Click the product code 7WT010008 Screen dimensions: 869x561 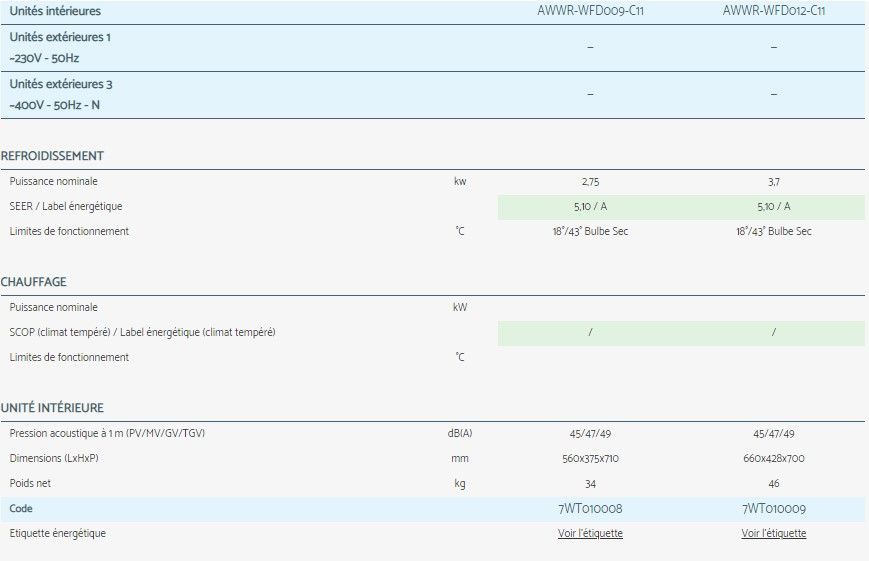pyautogui.click(x=590, y=509)
